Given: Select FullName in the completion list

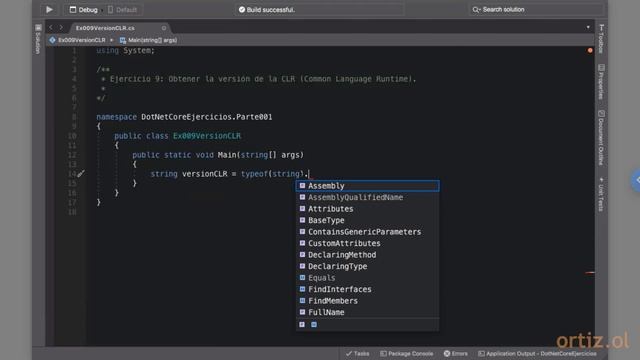Looking at the screenshot, I should pyautogui.click(x=367, y=312).
